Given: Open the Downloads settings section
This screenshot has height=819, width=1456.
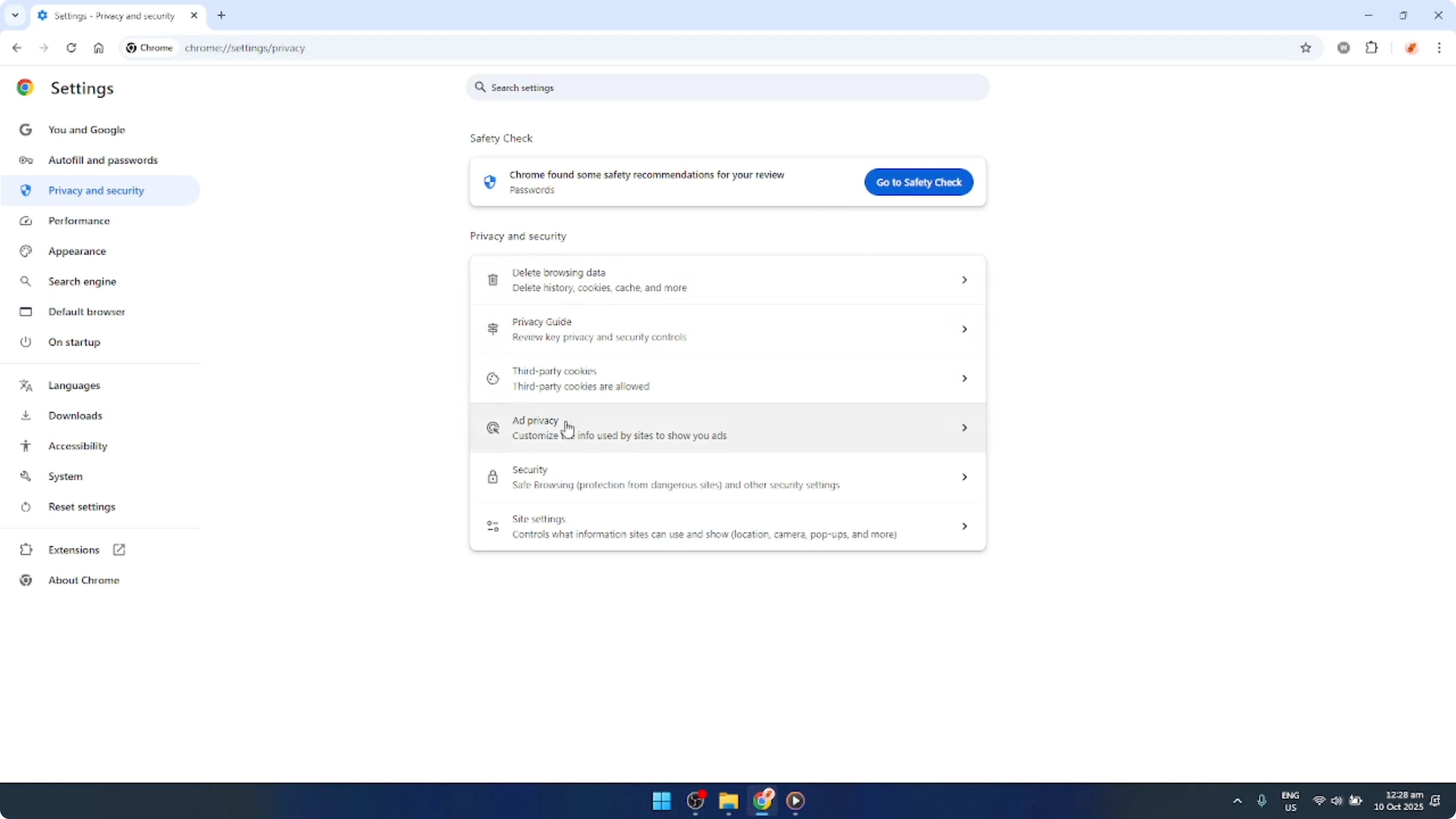Looking at the screenshot, I should [x=75, y=415].
